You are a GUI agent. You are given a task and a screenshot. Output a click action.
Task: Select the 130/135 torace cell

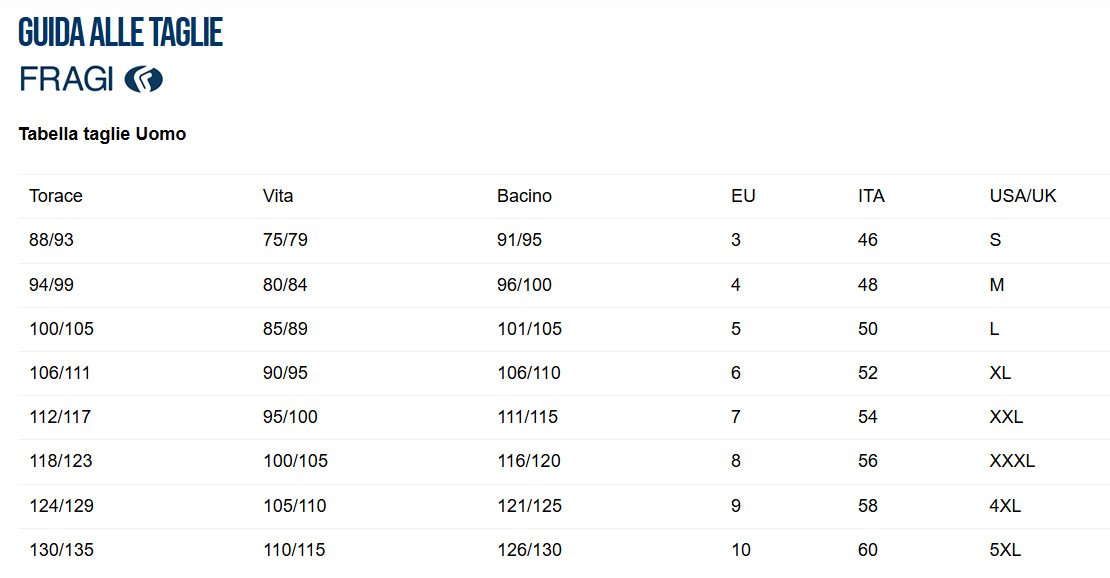(x=62, y=550)
